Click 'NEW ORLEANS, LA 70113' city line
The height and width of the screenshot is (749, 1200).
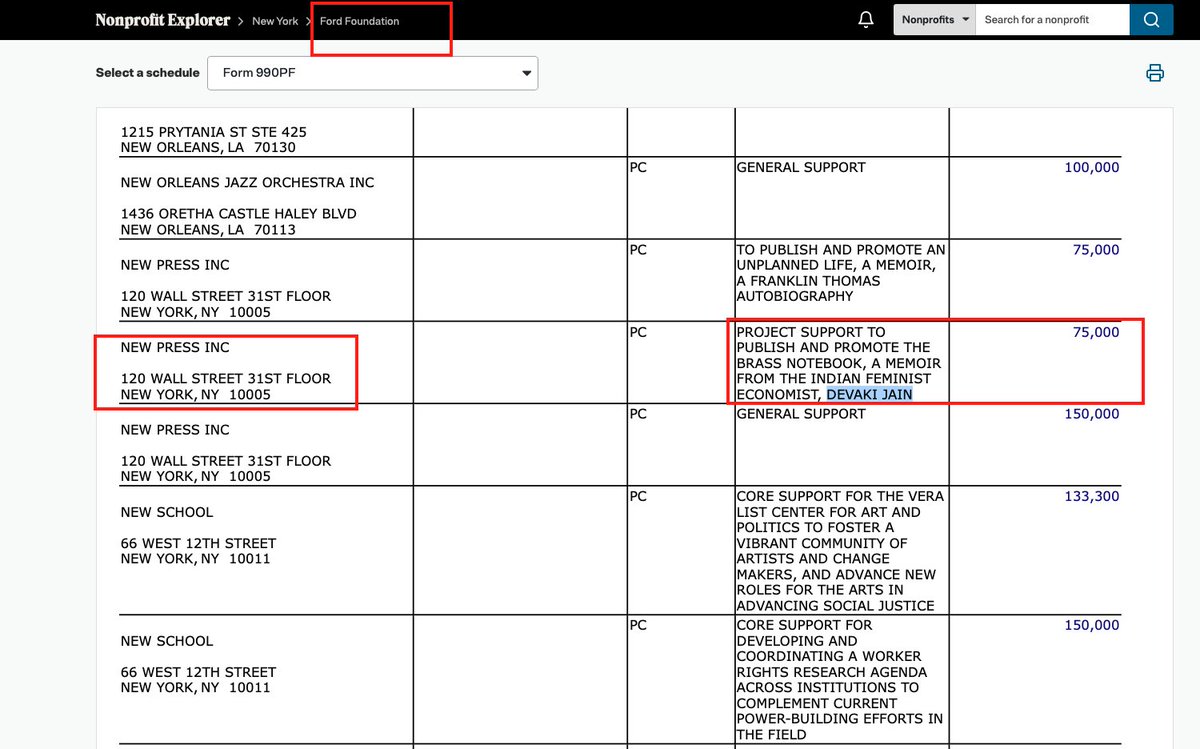pyautogui.click(x=208, y=230)
